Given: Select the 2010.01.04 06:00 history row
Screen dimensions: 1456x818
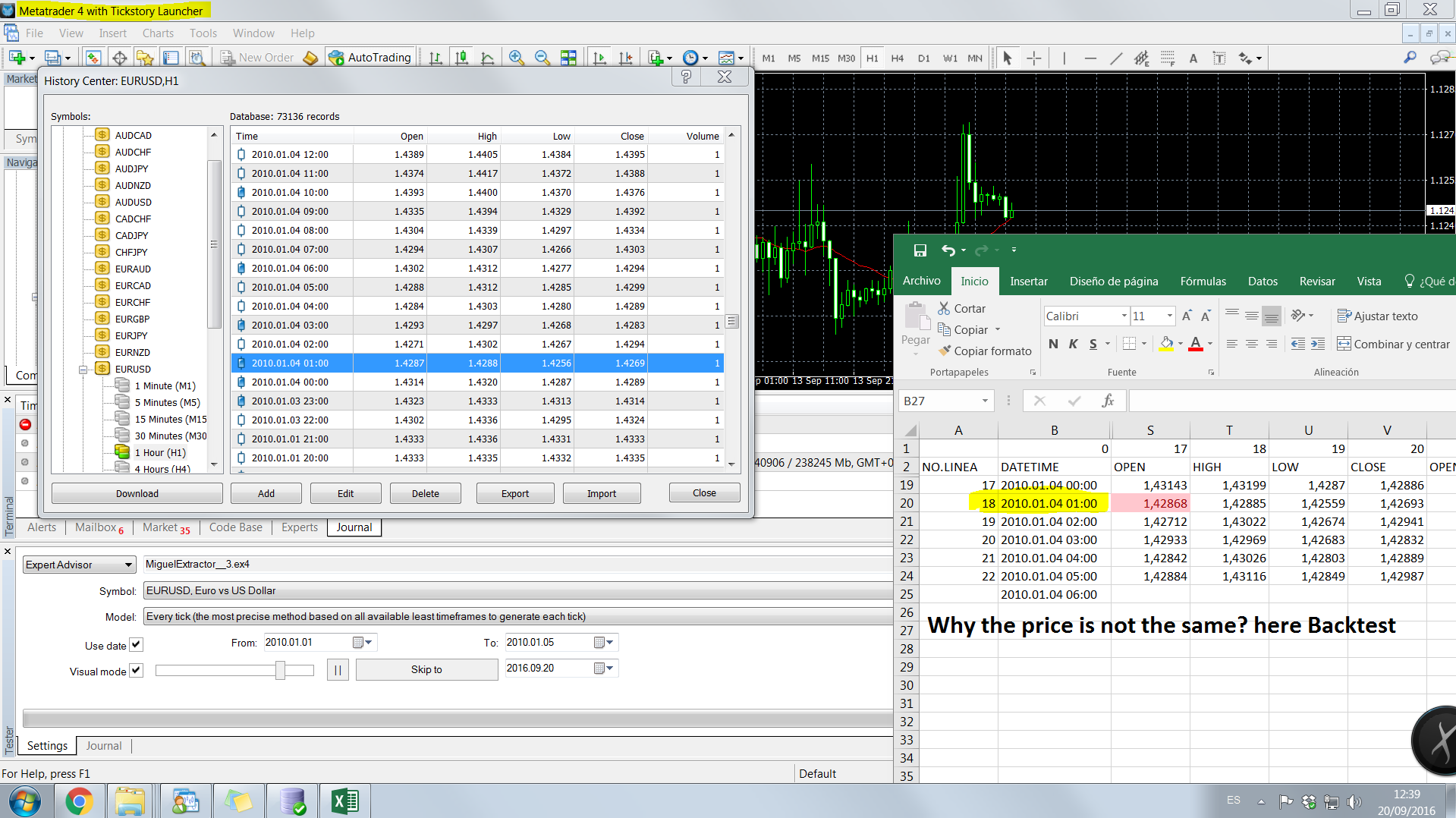Looking at the screenshot, I should point(478,268).
